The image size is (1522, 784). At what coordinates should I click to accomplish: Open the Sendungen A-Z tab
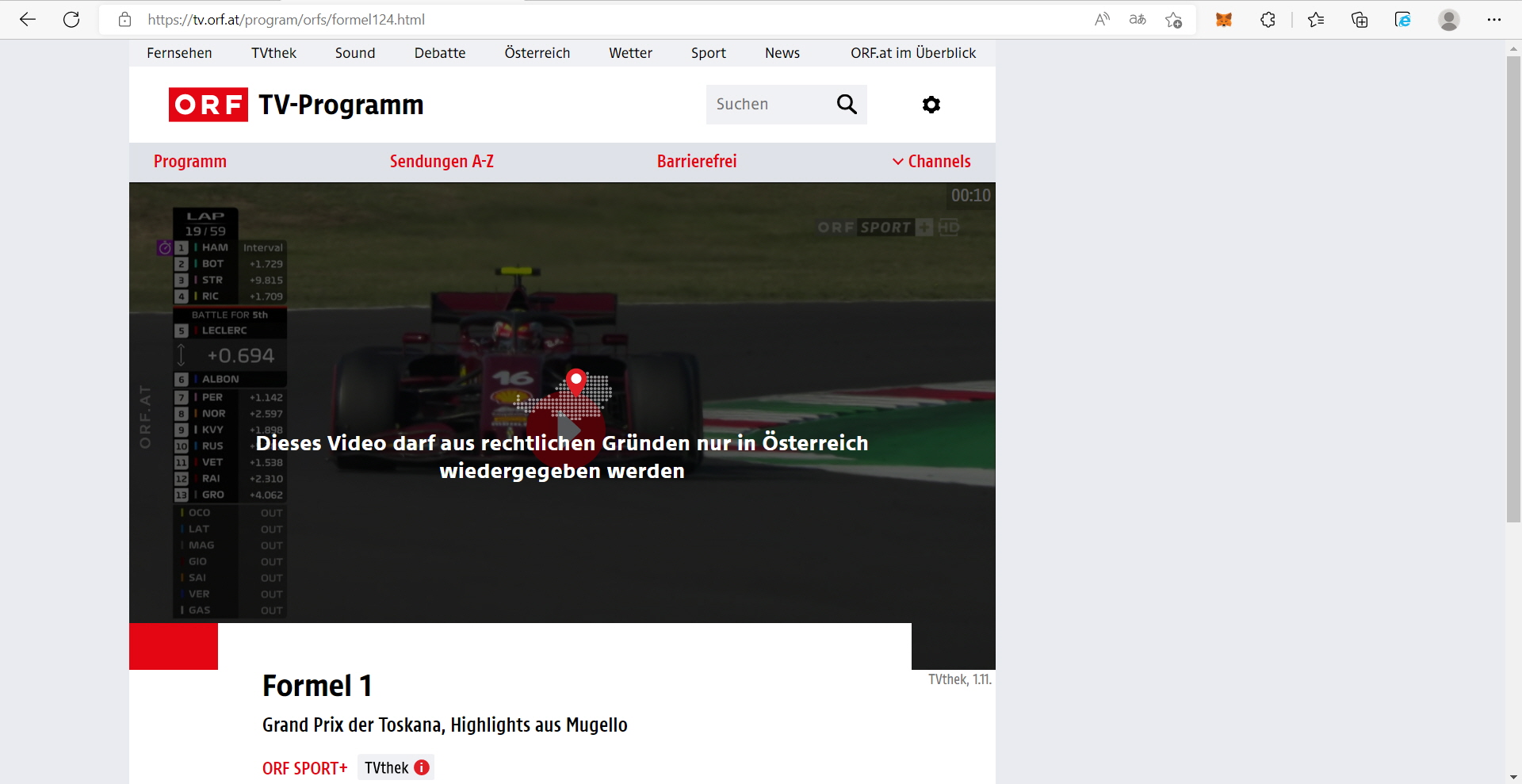click(x=442, y=162)
